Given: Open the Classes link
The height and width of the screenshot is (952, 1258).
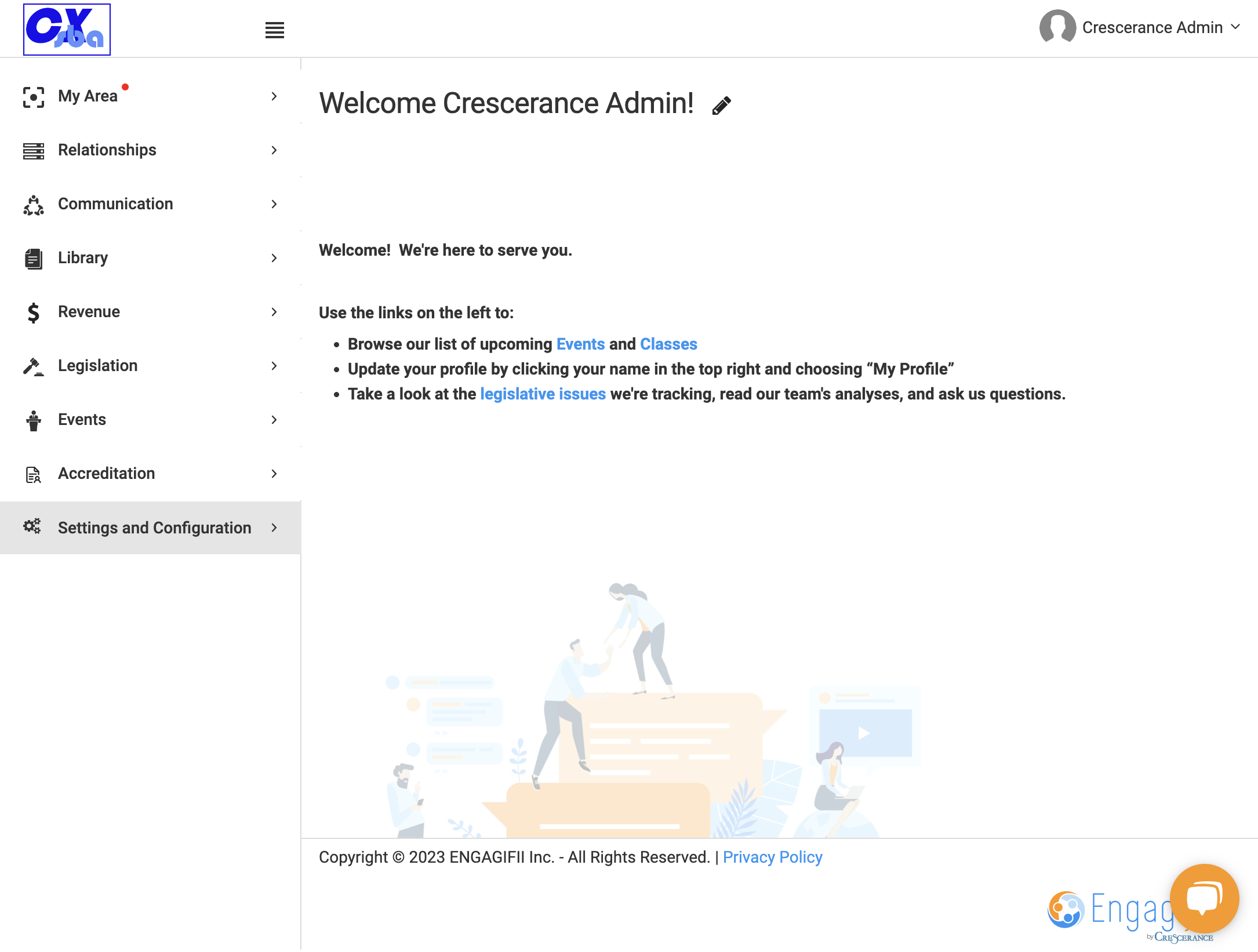Looking at the screenshot, I should pyautogui.click(x=668, y=344).
